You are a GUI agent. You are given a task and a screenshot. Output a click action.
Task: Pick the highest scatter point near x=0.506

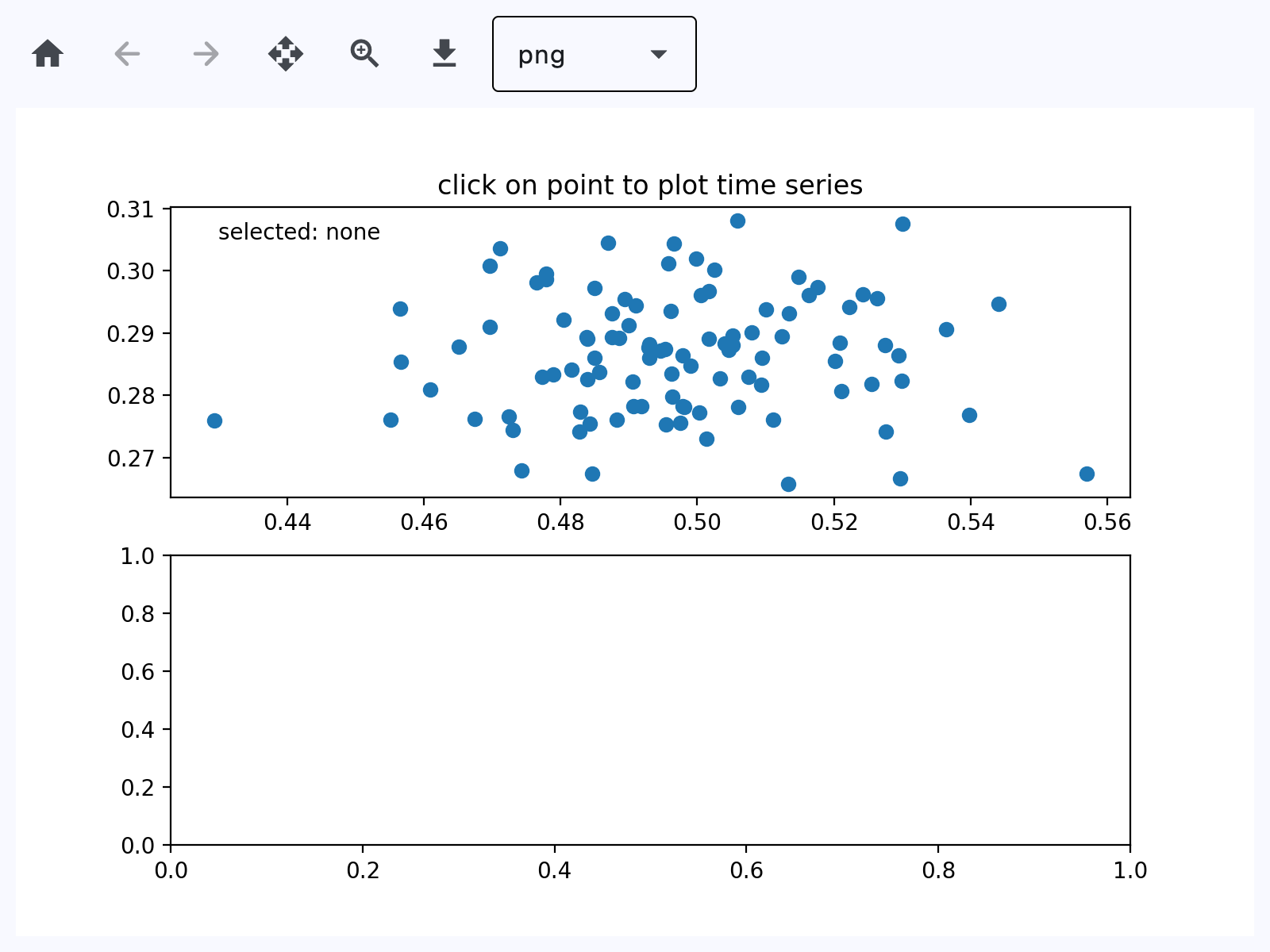pyautogui.click(x=737, y=221)
